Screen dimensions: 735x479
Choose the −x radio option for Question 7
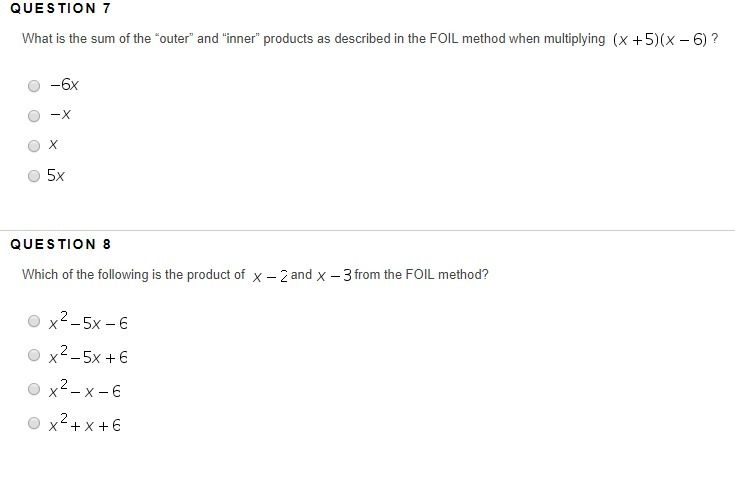(x=34, y=116)
